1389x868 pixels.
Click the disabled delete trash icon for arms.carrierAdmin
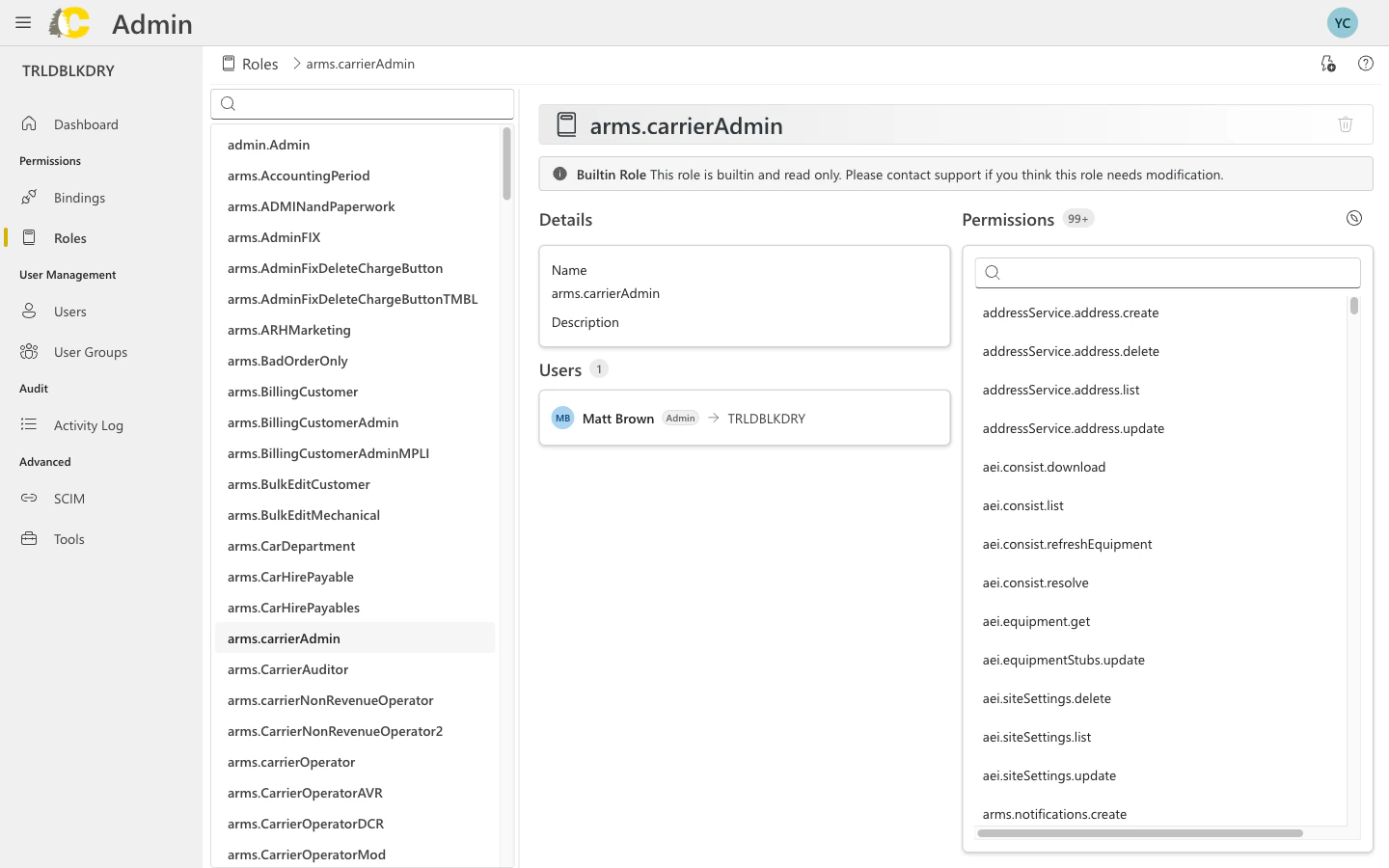[x=1346, y=123]
